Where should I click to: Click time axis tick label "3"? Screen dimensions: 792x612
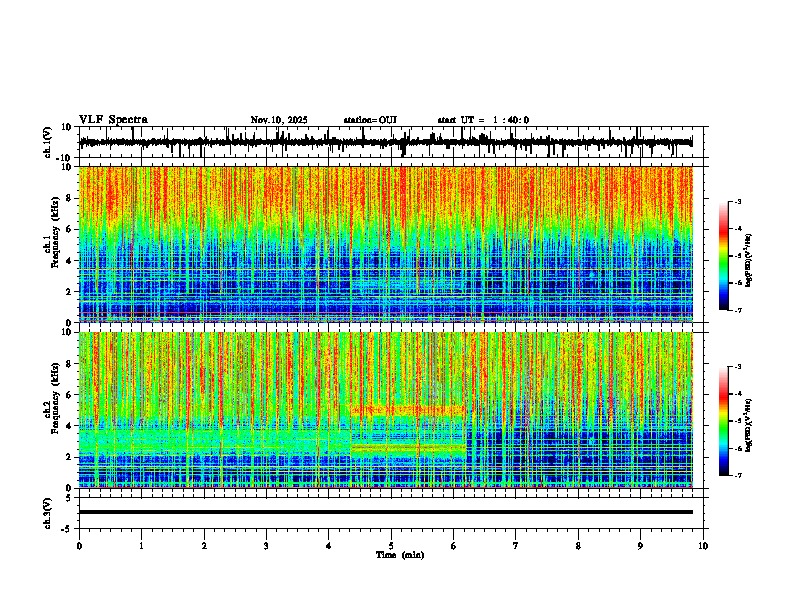click(266, 546)
